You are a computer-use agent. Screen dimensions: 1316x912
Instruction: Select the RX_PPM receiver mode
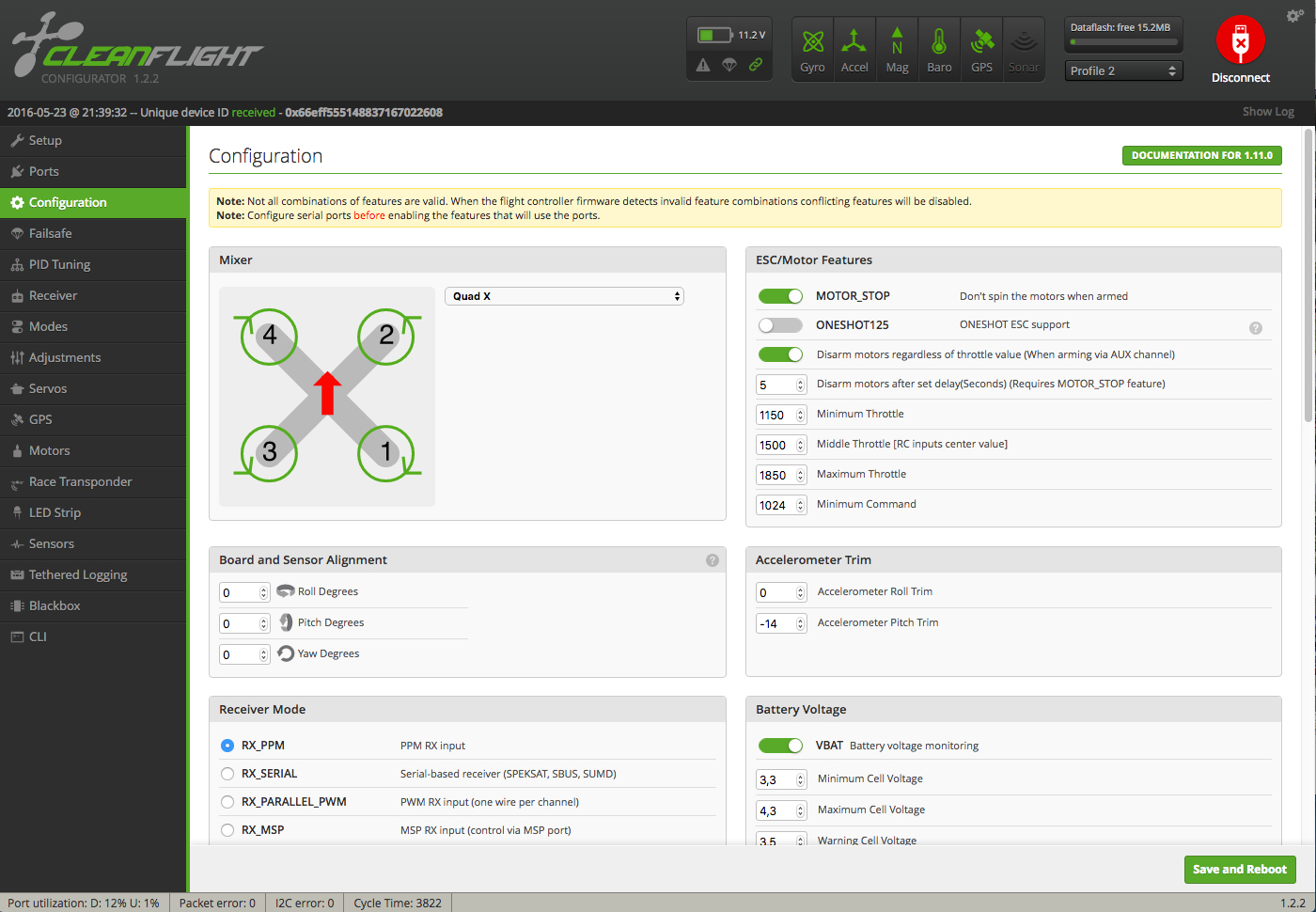227,746
